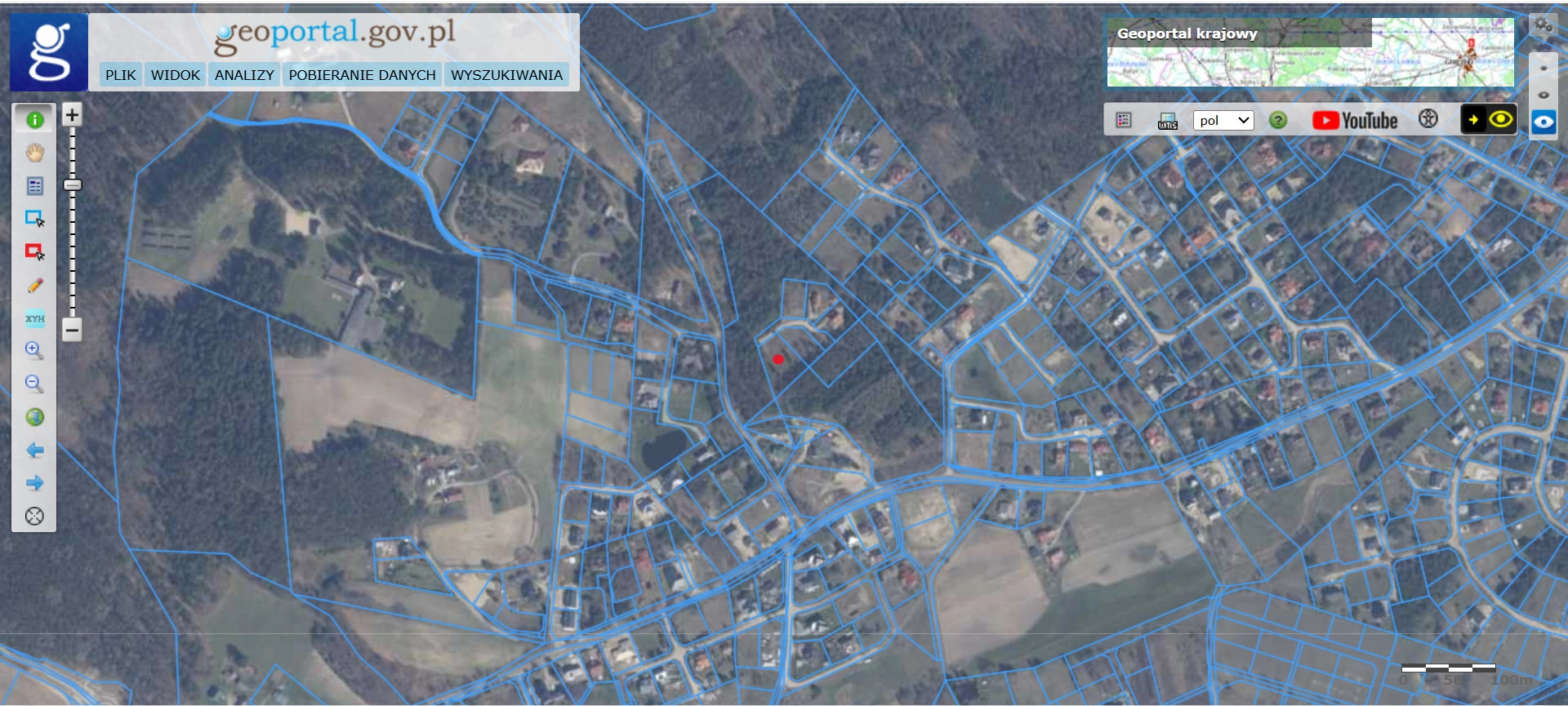The height and width of the screenshot is (706, 1568).
Task: Expand the WYSZUKIWANIA menu
Action: pyautogui.click(x=506, y=75)
